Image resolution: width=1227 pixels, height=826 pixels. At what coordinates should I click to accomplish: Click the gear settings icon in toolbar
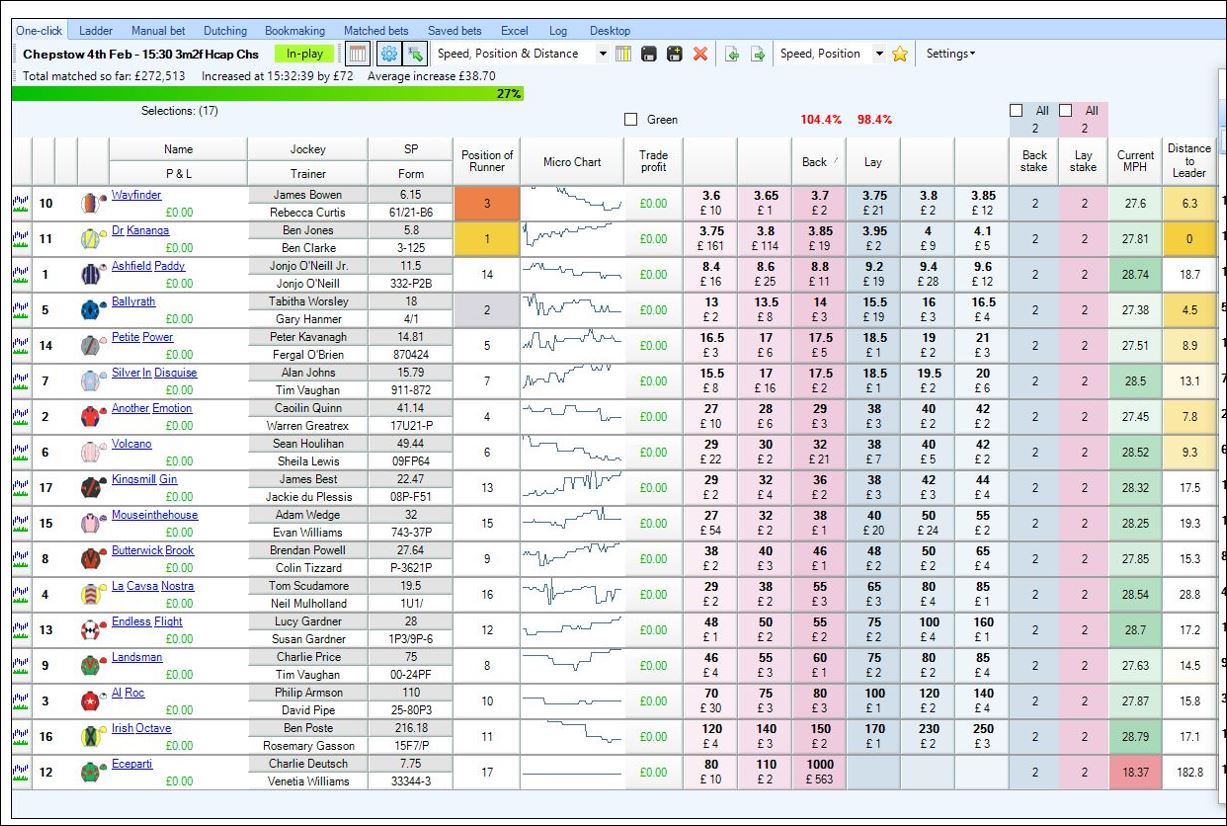click(x=389, y=54)
